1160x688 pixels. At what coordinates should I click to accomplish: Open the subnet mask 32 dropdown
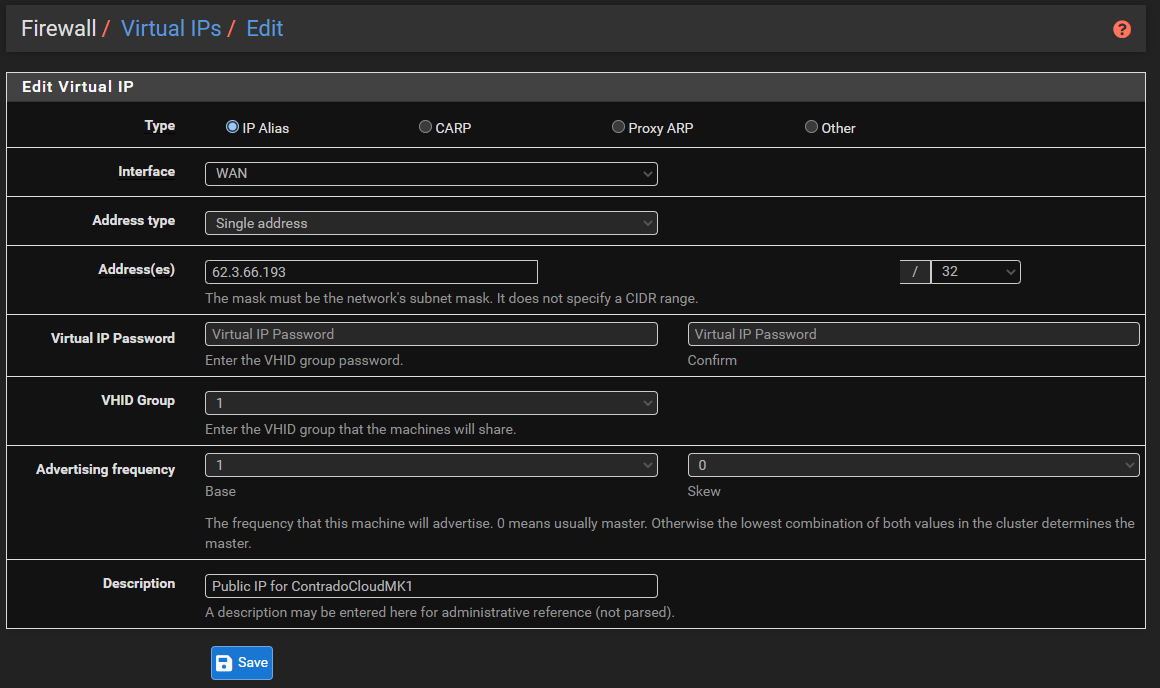[975, 272]
